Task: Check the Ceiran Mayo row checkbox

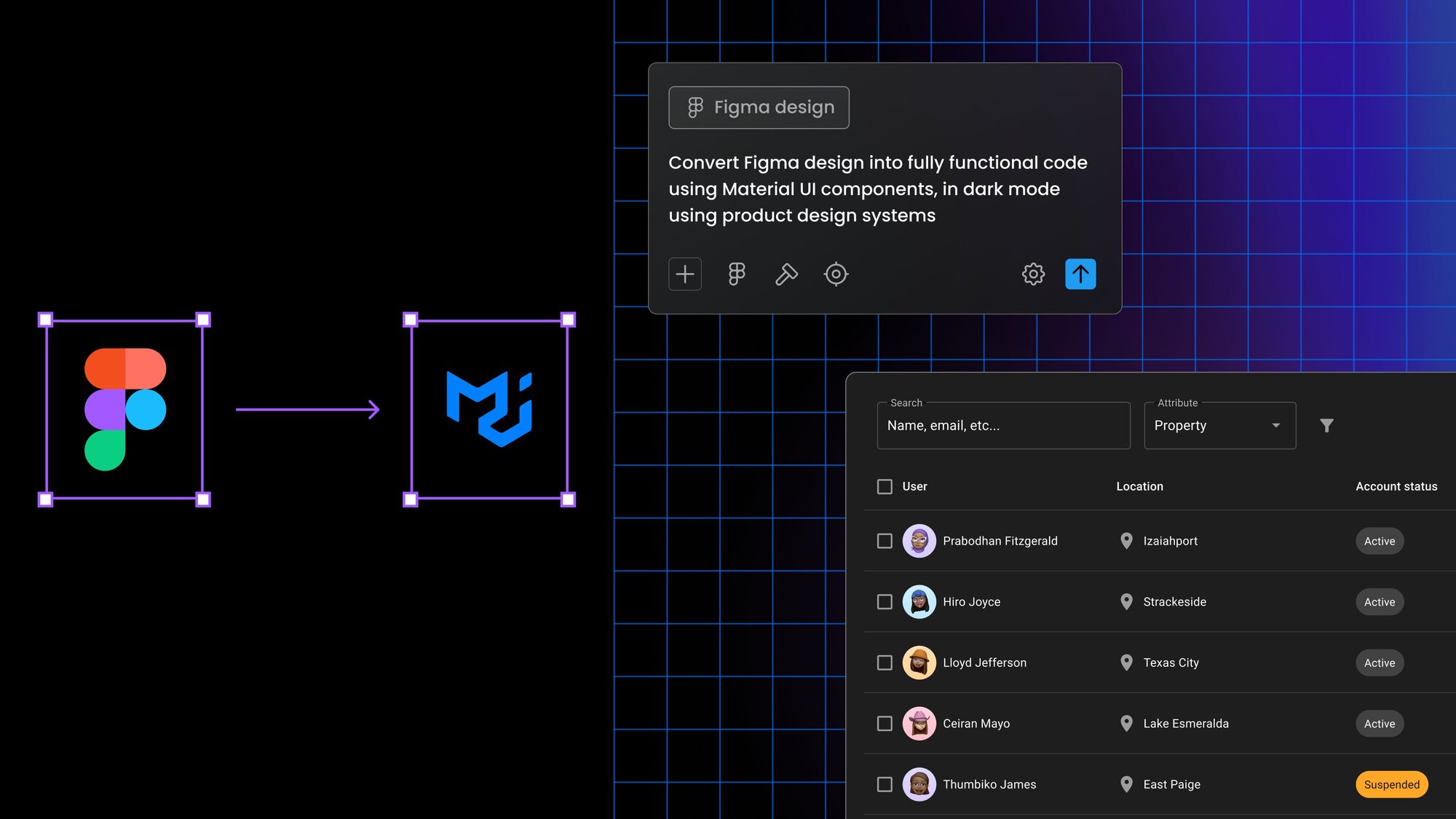Action: click(x=885, y=724)
